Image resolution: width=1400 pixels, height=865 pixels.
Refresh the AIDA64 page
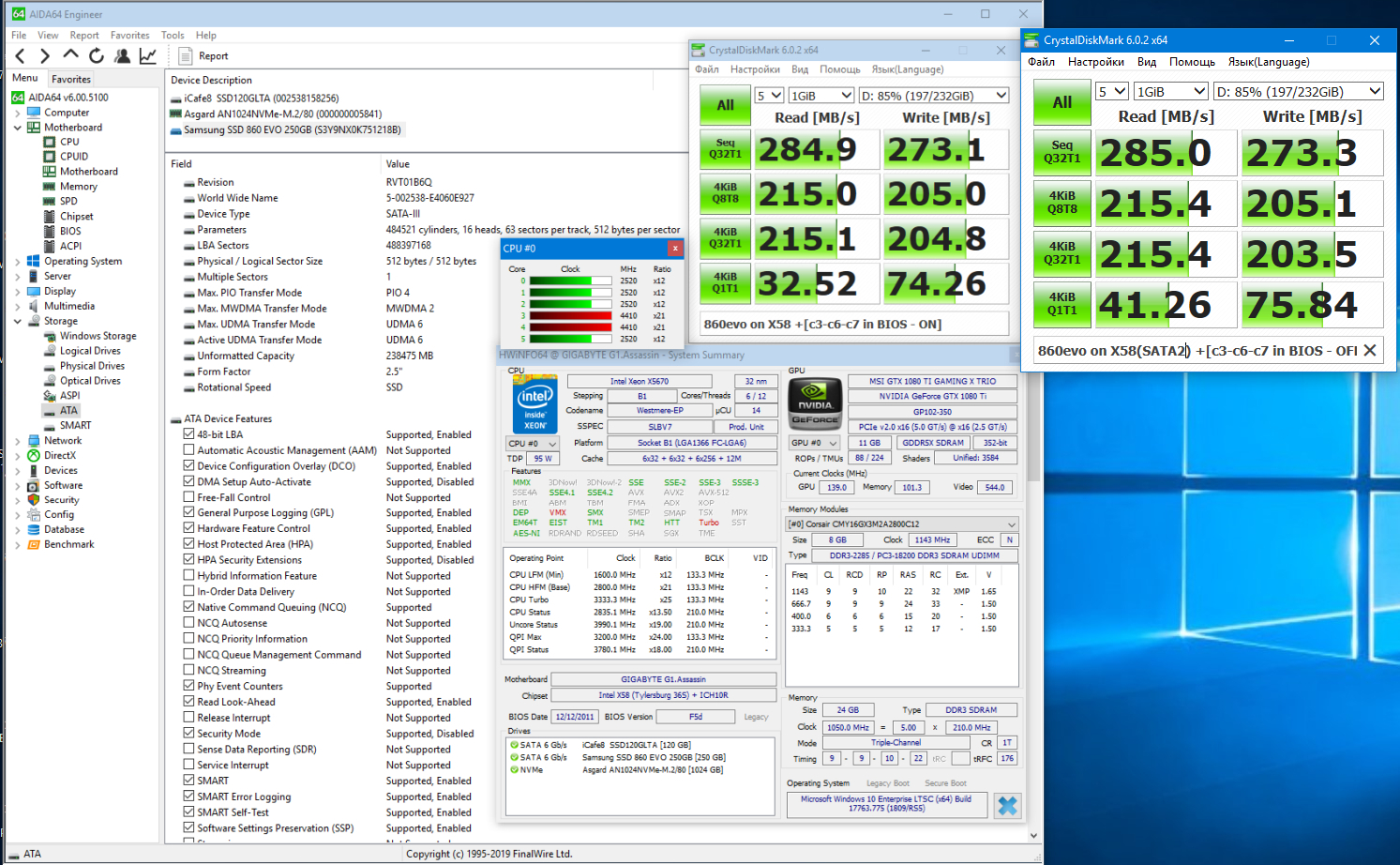[97, 56]
